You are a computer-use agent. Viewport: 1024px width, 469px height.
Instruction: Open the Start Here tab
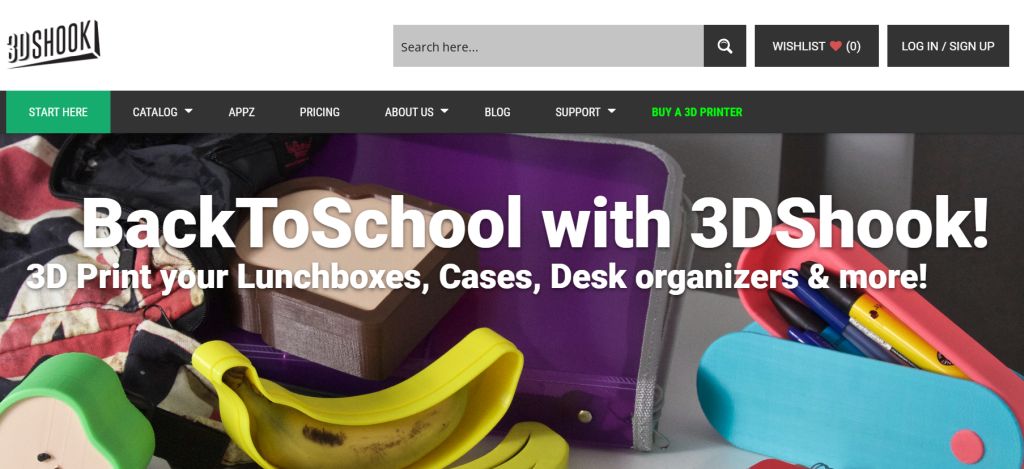58,112
